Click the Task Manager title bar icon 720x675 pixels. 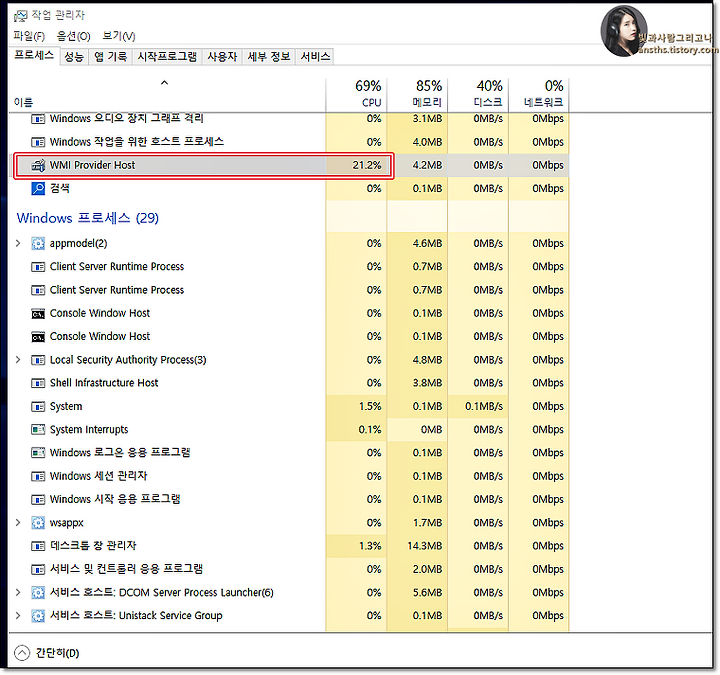point(20,17)
